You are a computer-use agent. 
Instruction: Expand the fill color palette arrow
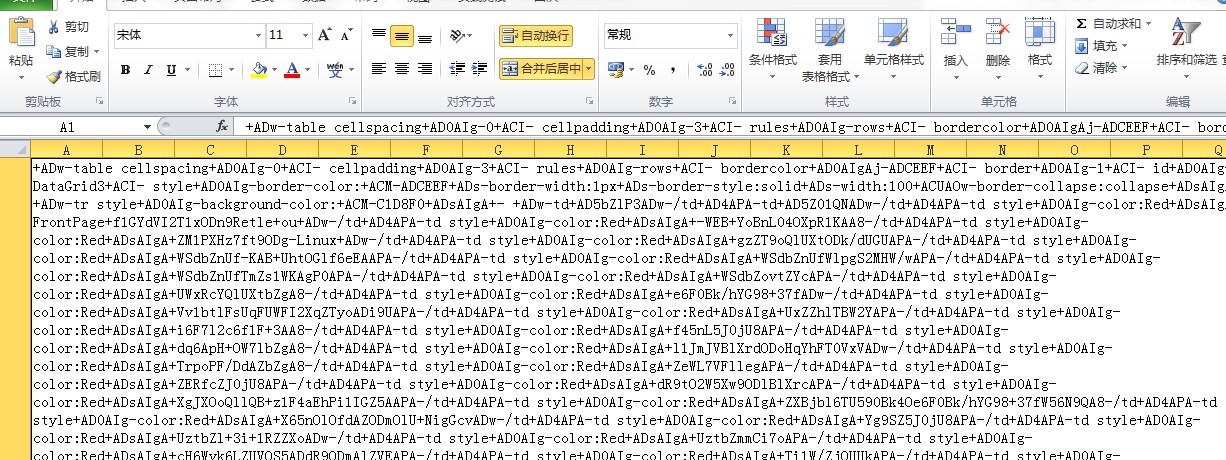point(275,69)
